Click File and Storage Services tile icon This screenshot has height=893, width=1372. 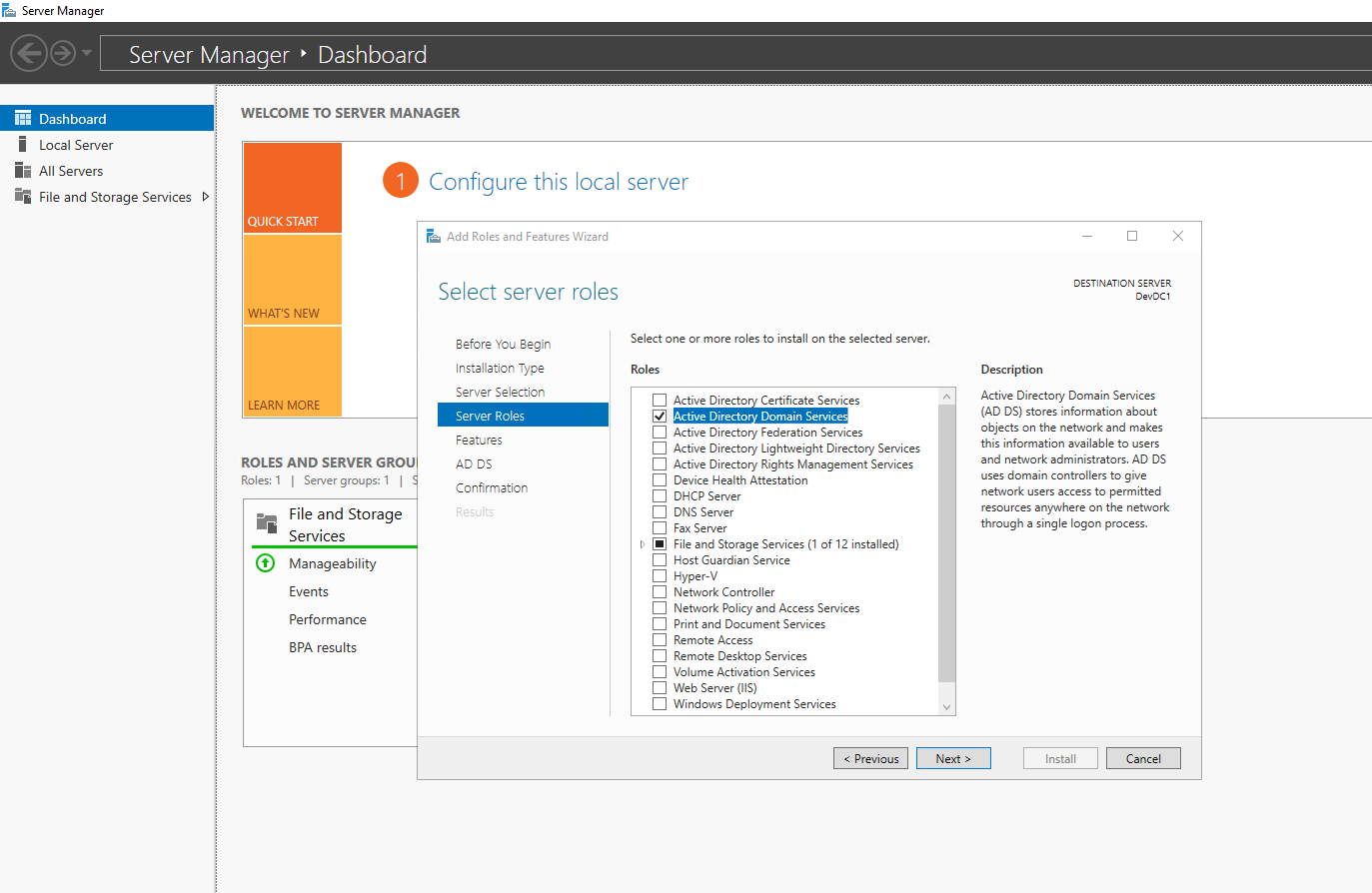pos(267,522)
